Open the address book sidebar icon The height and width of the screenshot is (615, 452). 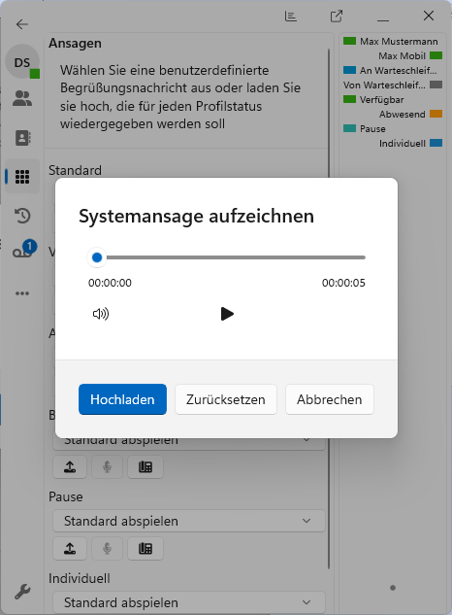click(x=23, y=138)
